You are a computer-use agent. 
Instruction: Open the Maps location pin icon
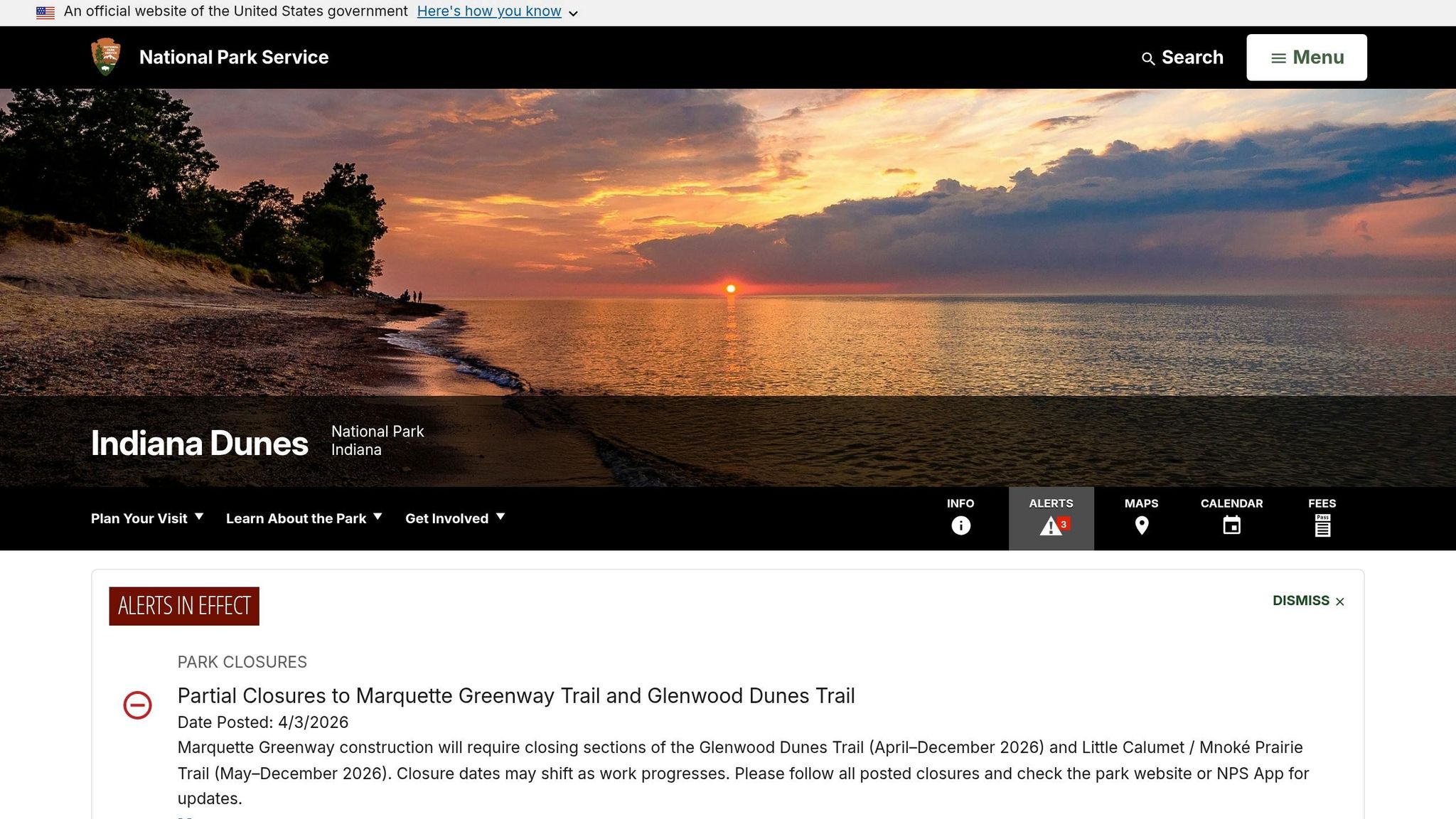coord(1141,525)
